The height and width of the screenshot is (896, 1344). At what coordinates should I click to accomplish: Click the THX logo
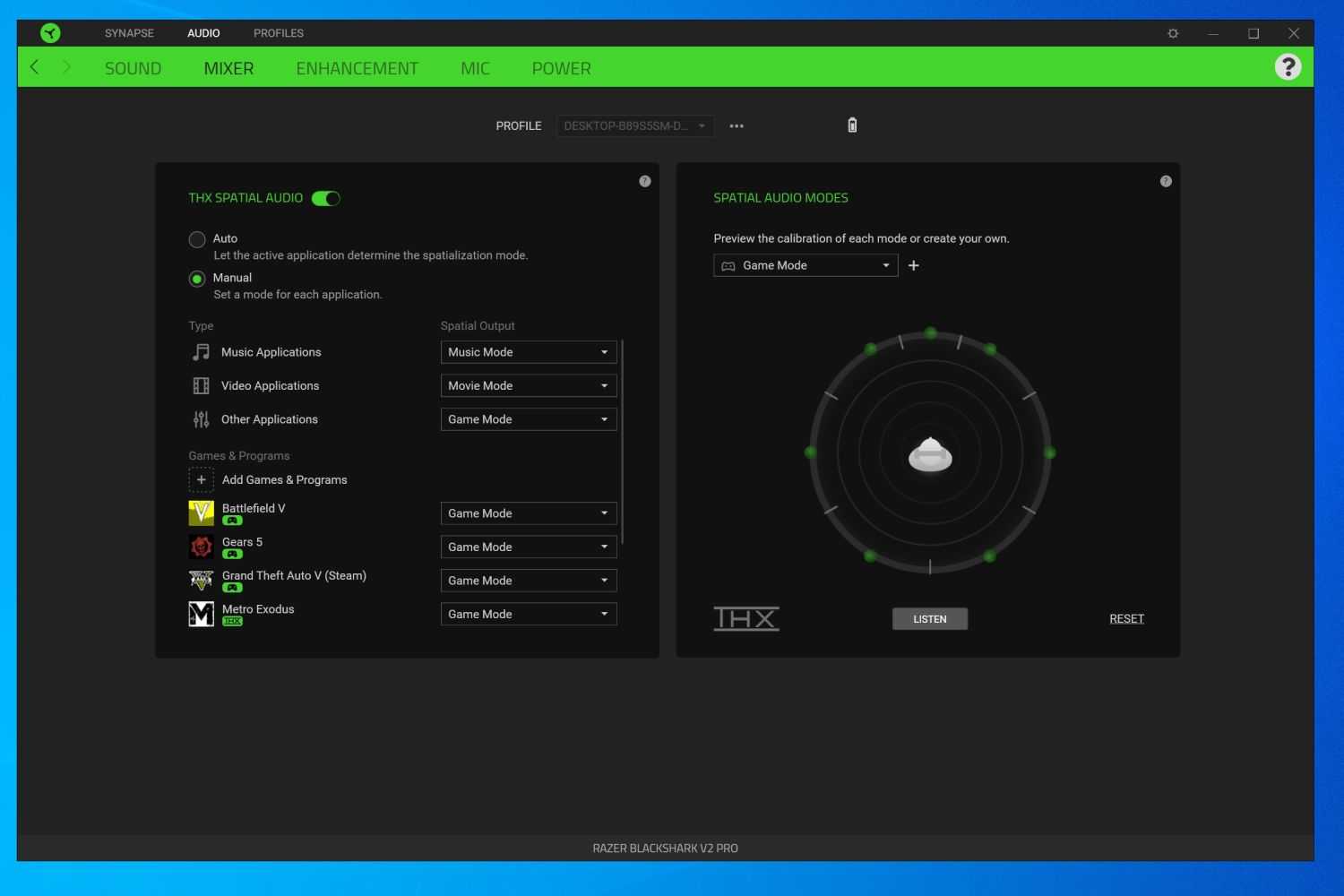(746, 618)
